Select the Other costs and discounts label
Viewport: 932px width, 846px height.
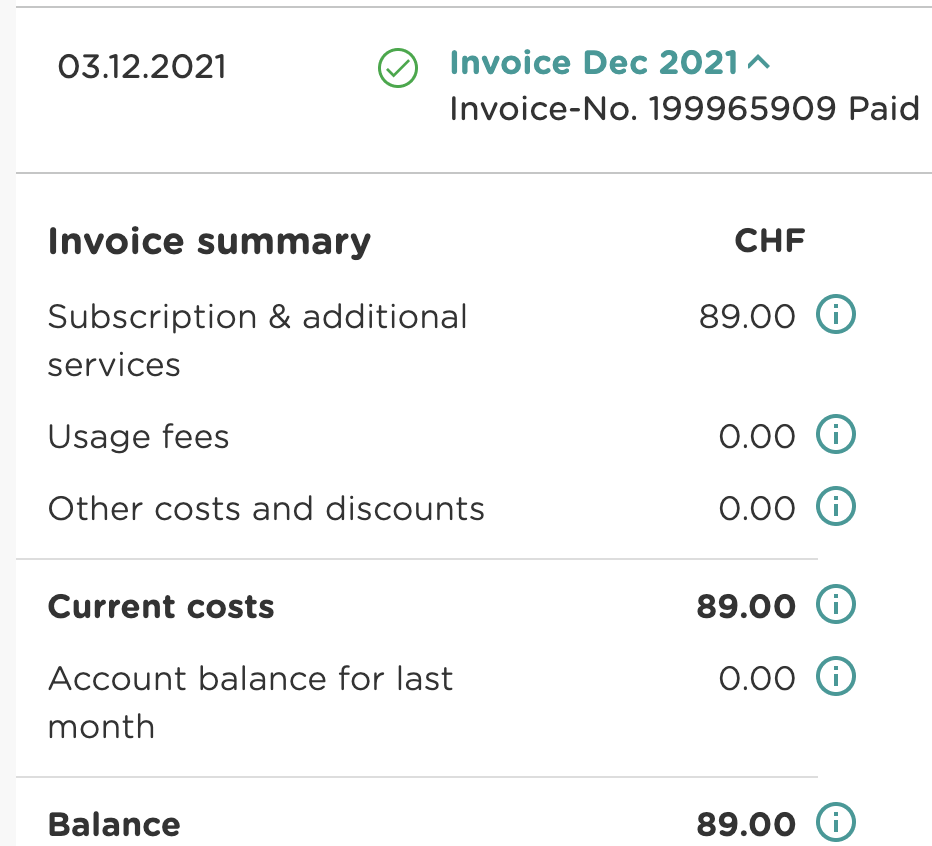point(266,509)
